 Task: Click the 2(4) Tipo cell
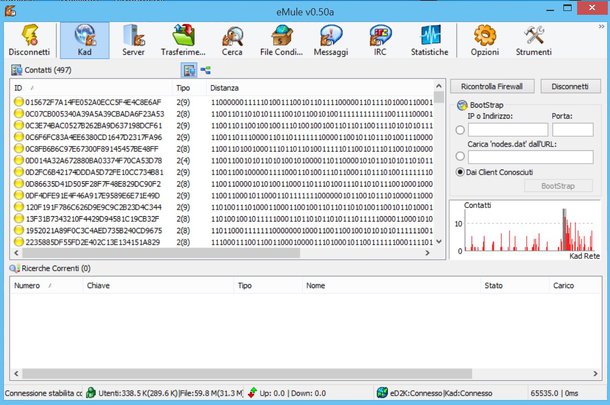pyautogui.click(x=183, y=160)
